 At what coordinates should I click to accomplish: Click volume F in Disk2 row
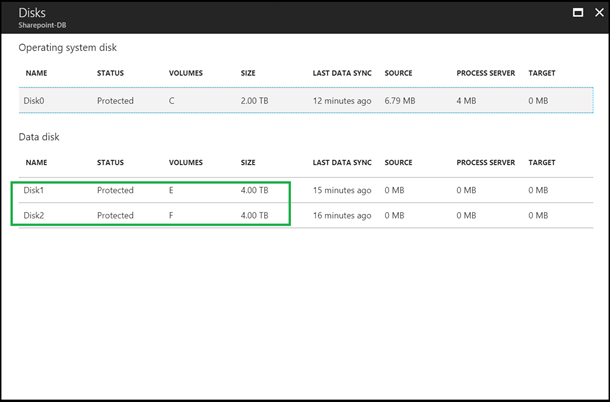coord(171,216)
